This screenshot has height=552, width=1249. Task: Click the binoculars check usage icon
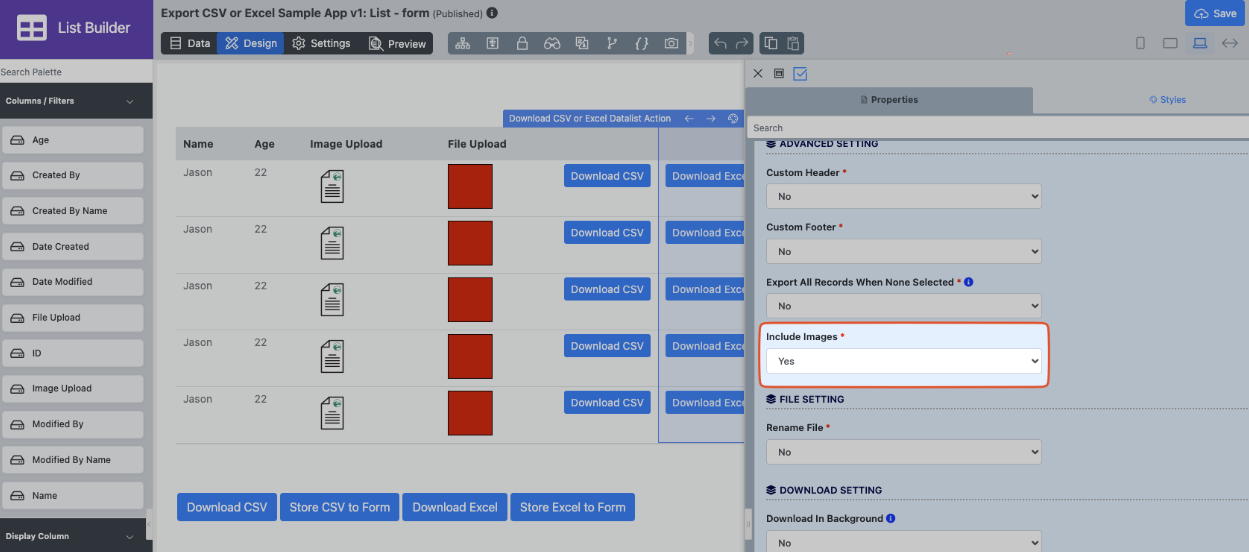click(x=552, y=44)
